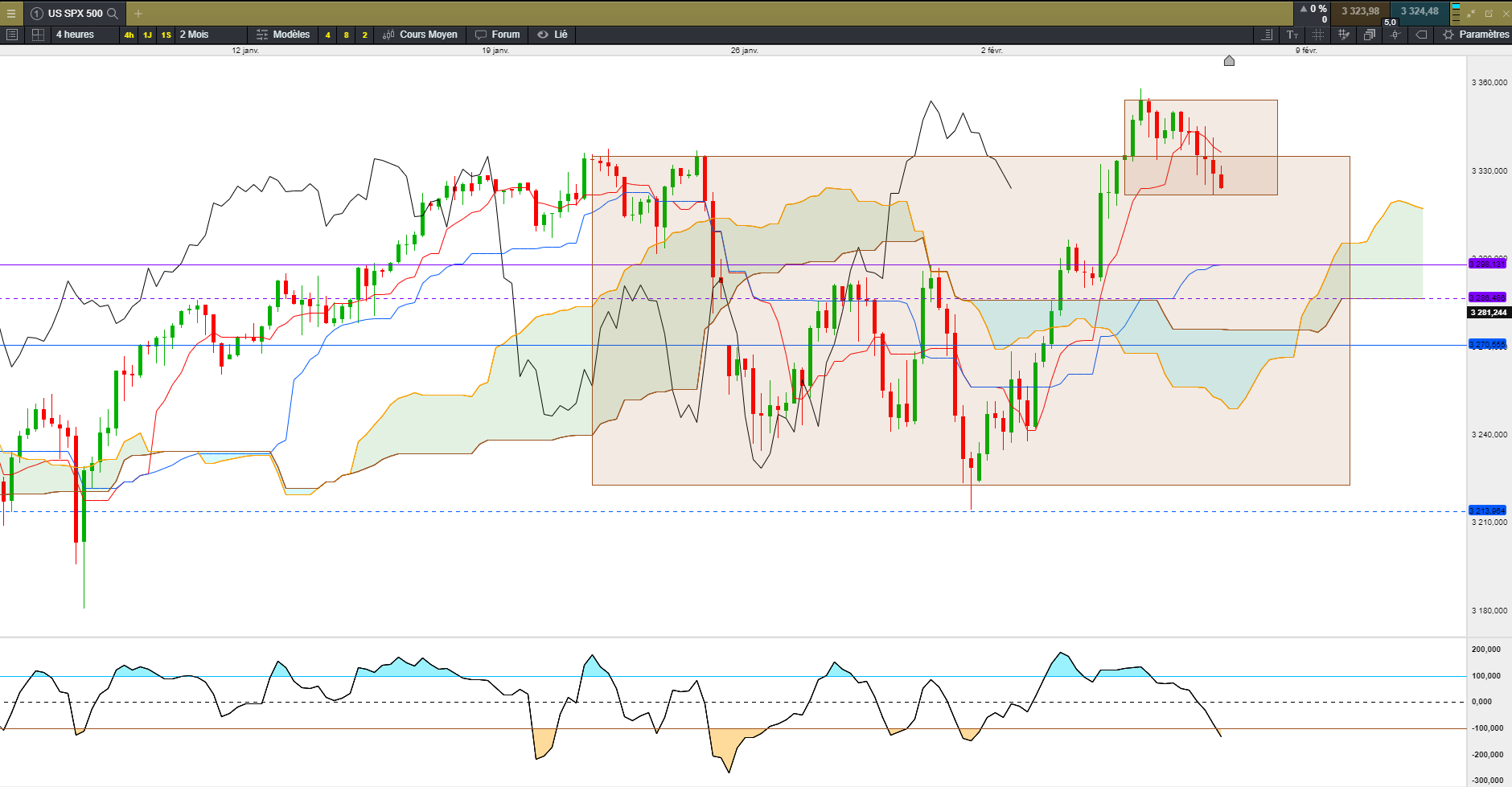The height and width of the screenshot is (787, 1512).
Task: Click the 5,0 spread value badge
Action: point(1390,22)
